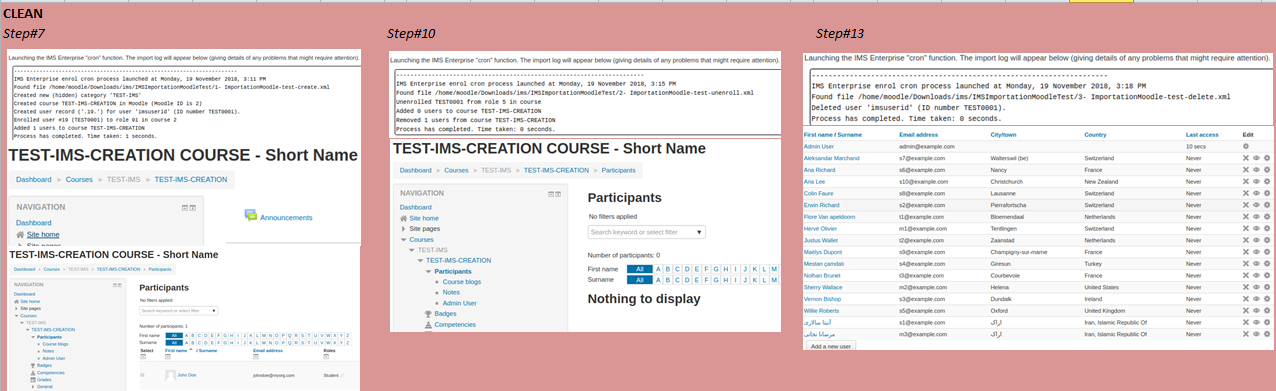The width and height of the screenshot is (1276, 391).
Task: Open search keyword filter dropdown in Step#10
Action: [699, 232]
